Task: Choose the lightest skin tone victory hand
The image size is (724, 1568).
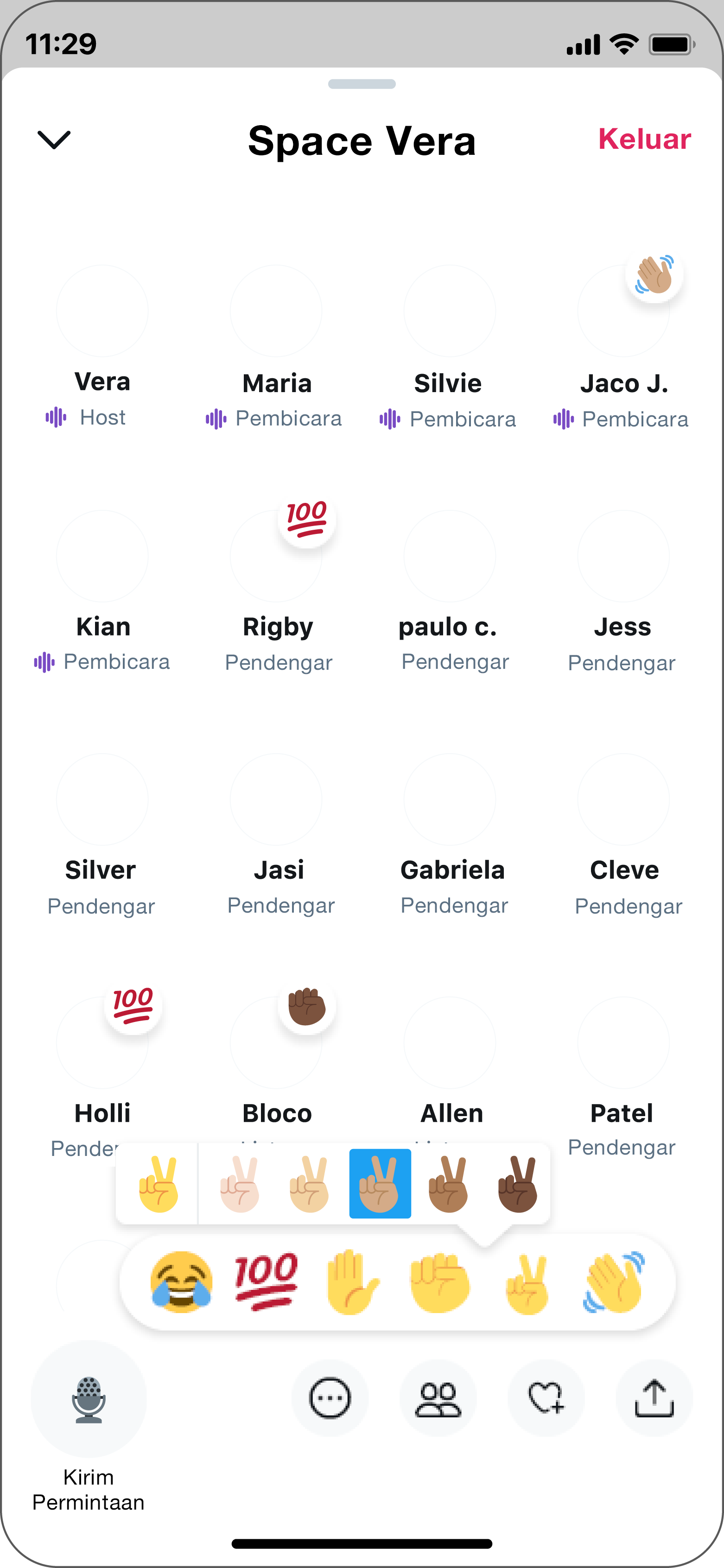Action: tap(240, 1184)
